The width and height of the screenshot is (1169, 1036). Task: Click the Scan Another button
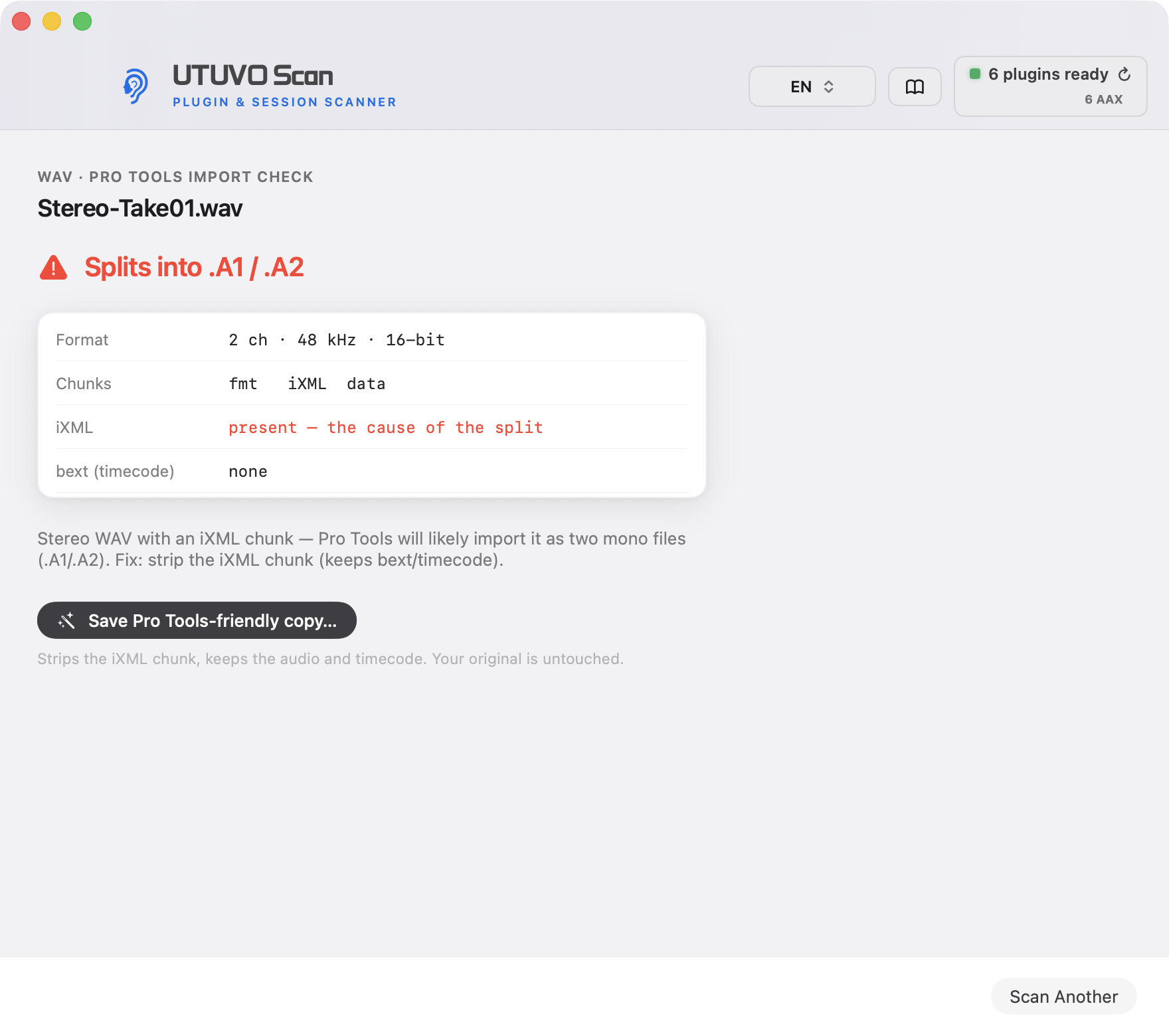coord(1063,996)
